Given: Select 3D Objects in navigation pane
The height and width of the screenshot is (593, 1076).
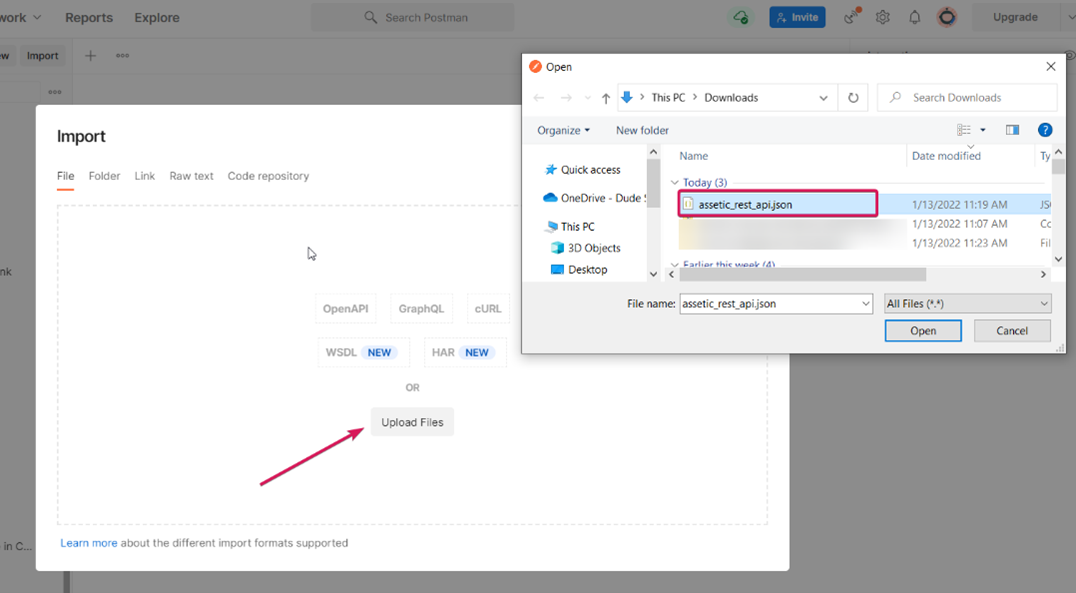Looking at the screenshot, I should click(x=586, y=248).
